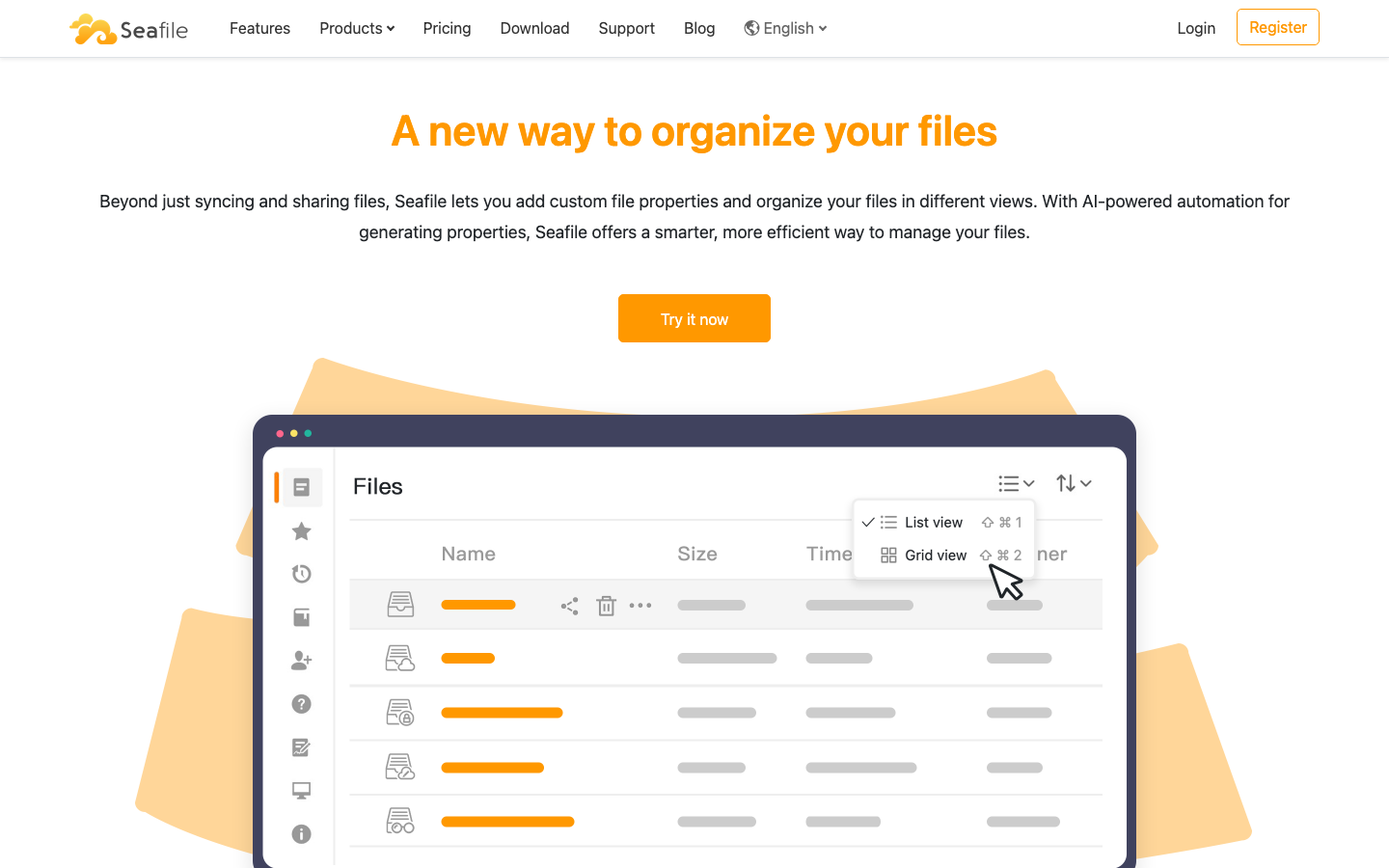Open the history clock icon in sidebar
The height and width of the screenshot is (868, 1389).
301,574
